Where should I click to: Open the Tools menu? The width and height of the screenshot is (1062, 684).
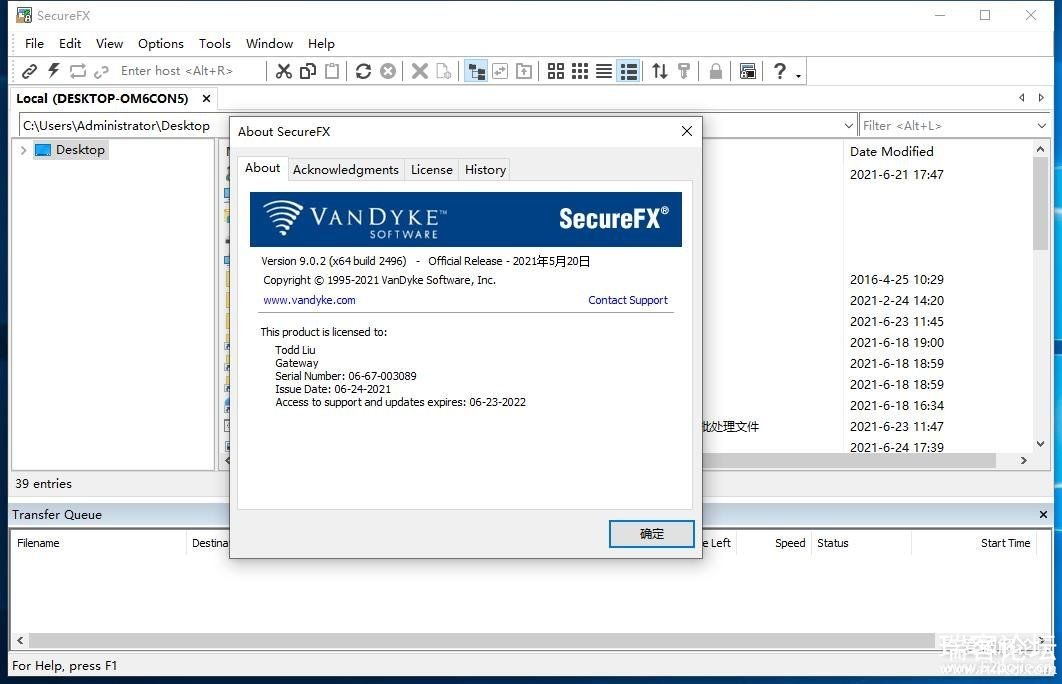215,43
